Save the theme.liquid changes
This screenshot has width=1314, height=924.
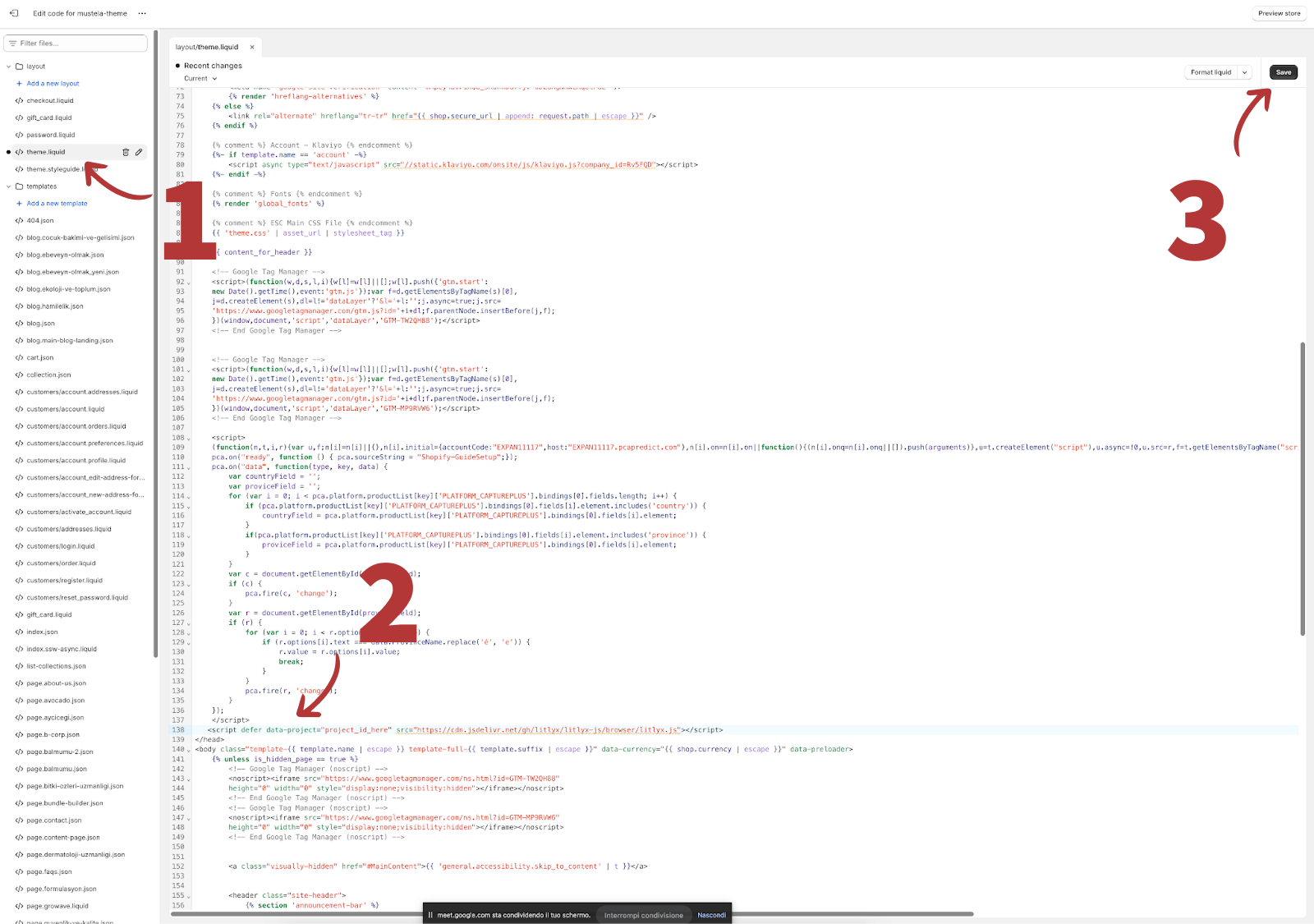(x=1284, y=72)
